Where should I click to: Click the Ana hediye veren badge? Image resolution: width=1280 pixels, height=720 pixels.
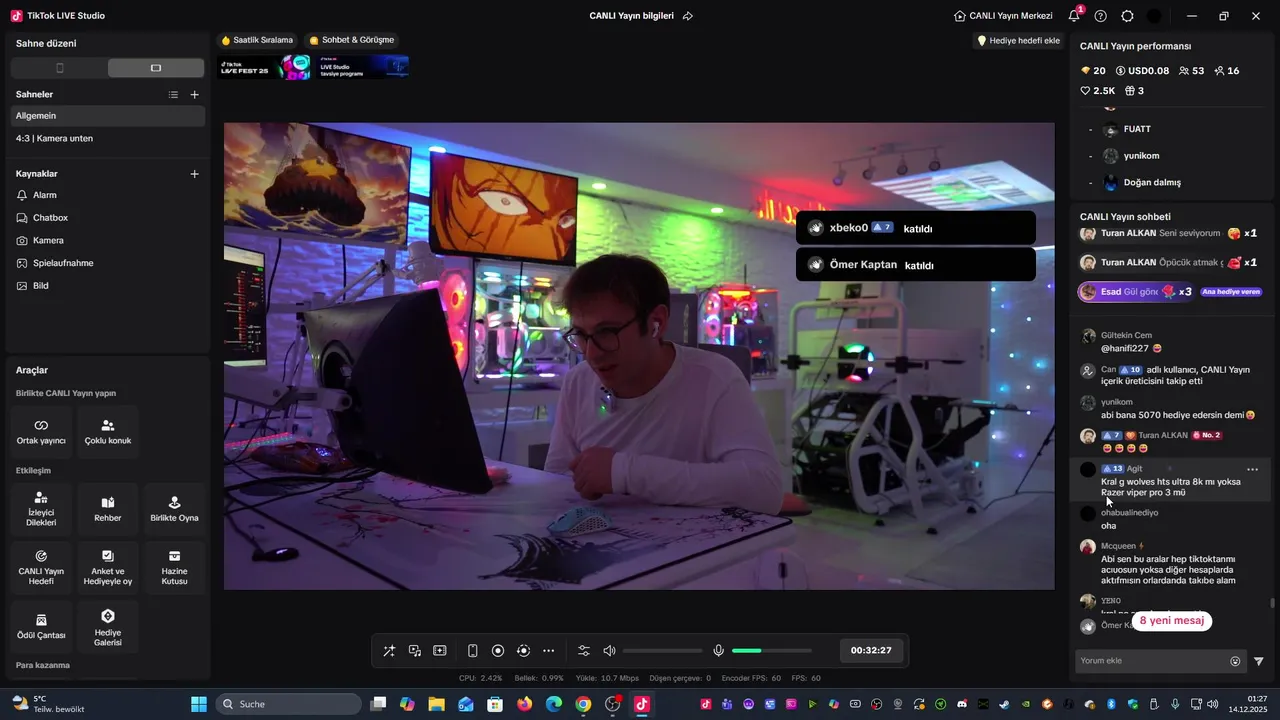pyautogui.click(x=1231, y=292)
